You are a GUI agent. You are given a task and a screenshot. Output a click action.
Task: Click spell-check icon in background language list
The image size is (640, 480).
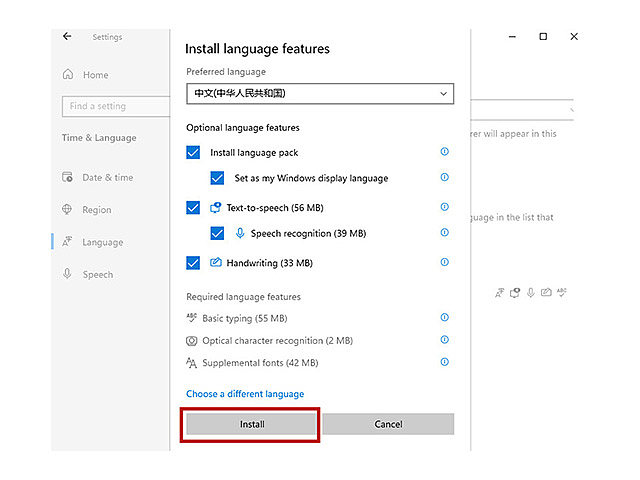pyautogui.click(x=562, y=292)
